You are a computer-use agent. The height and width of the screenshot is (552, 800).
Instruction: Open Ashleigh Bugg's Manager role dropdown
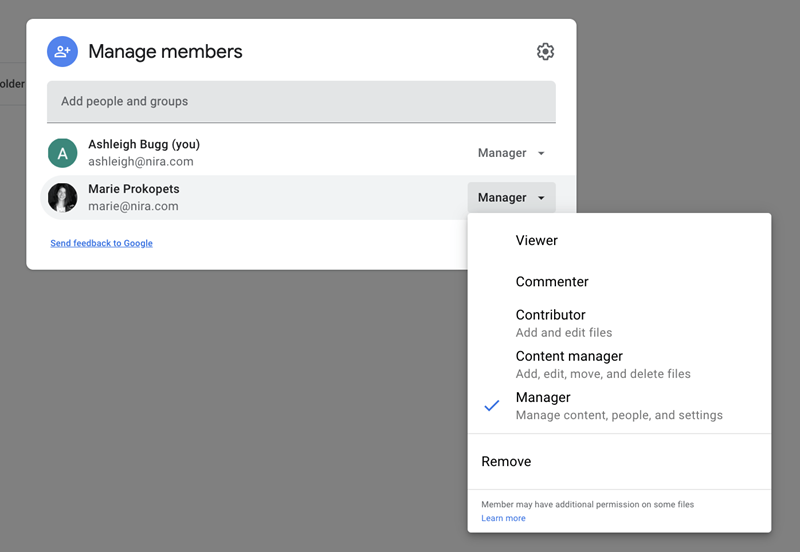[x=511, y=153]
